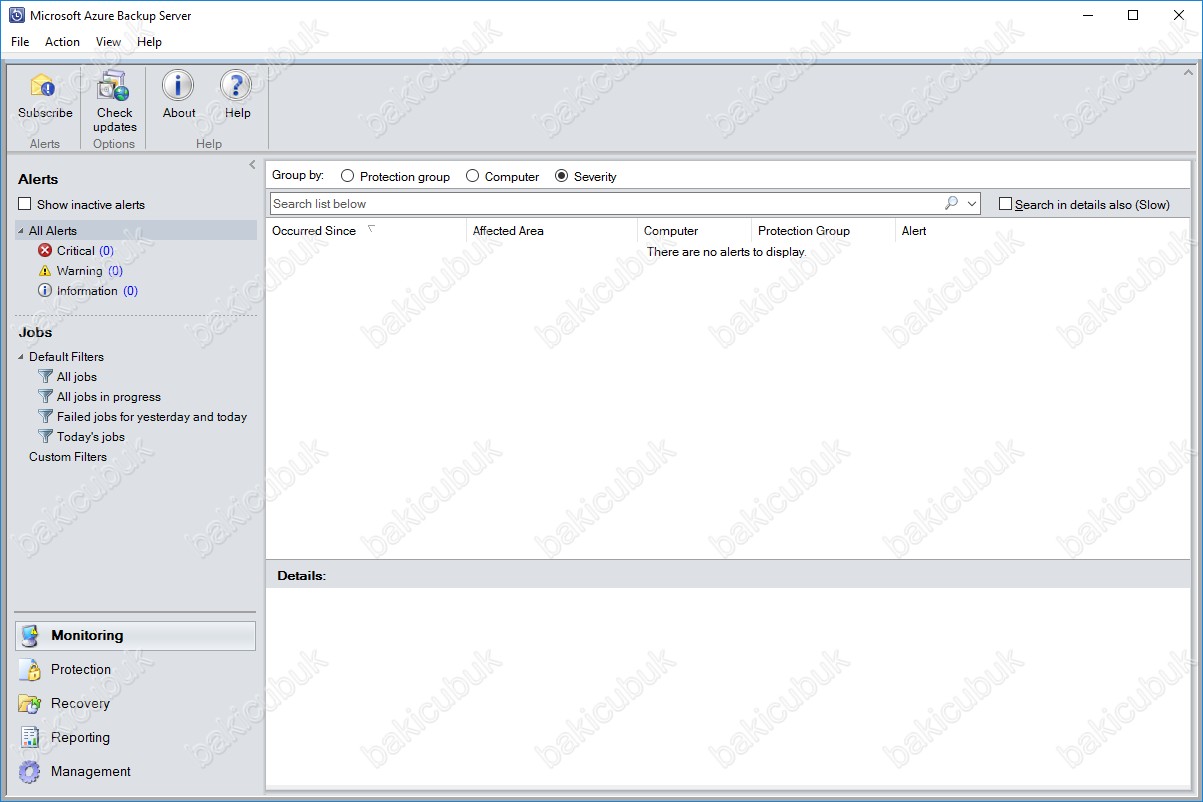Select the Warning alerts triangle icon
This screenshot has width=1203, height=802.
click(x=45, y=271)
